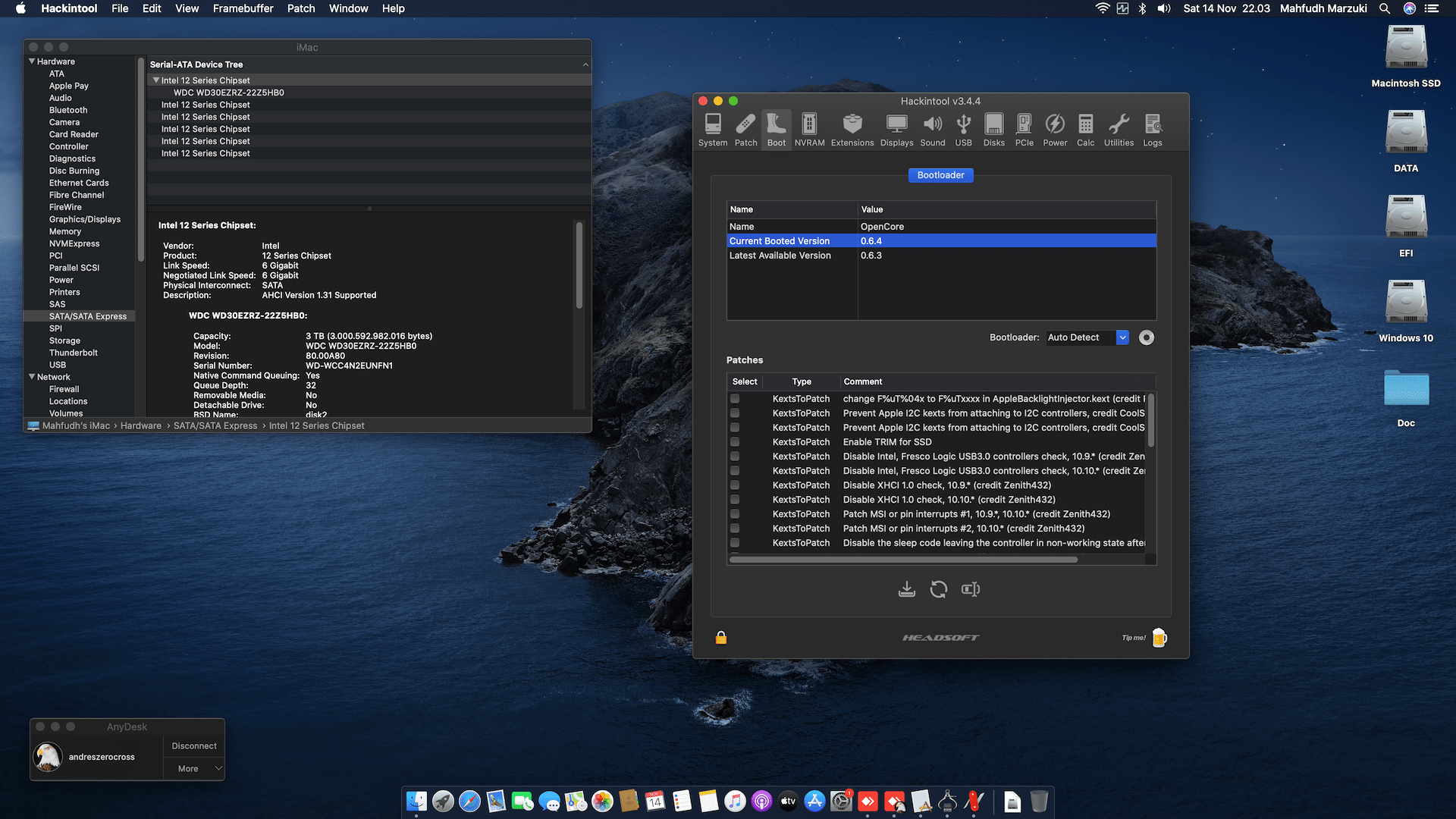Switch to the PCIe panel
This screenshot has height=819, width=1456.
1024,129
